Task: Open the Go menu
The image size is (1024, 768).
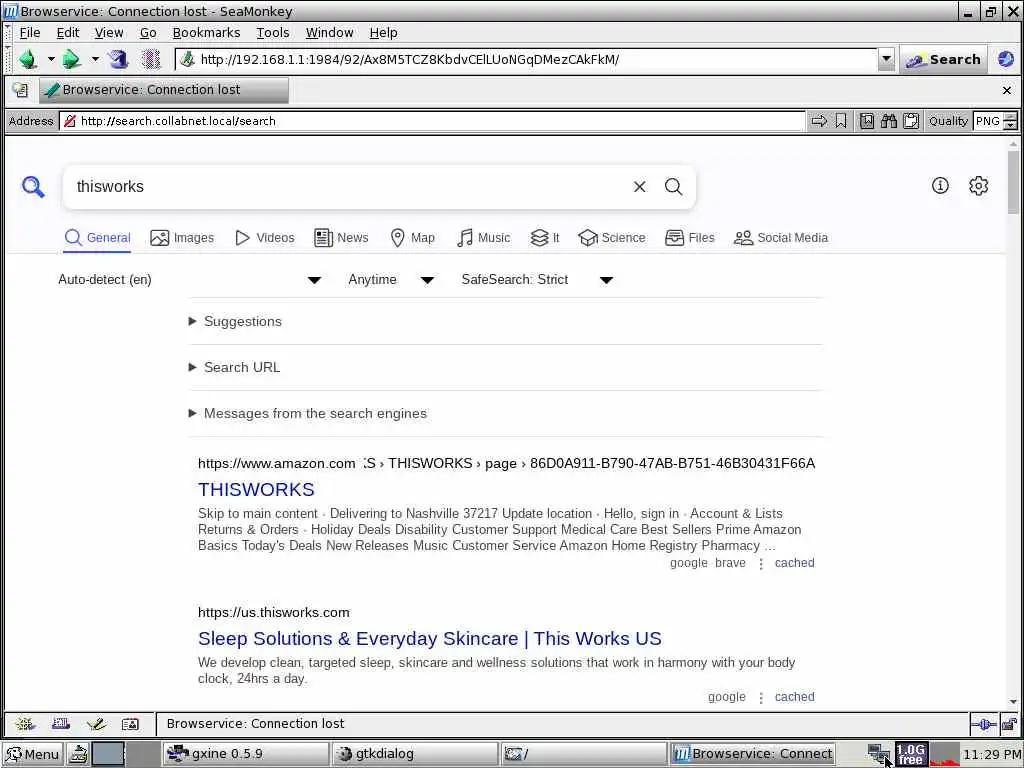Action: (x=148, y=33)
